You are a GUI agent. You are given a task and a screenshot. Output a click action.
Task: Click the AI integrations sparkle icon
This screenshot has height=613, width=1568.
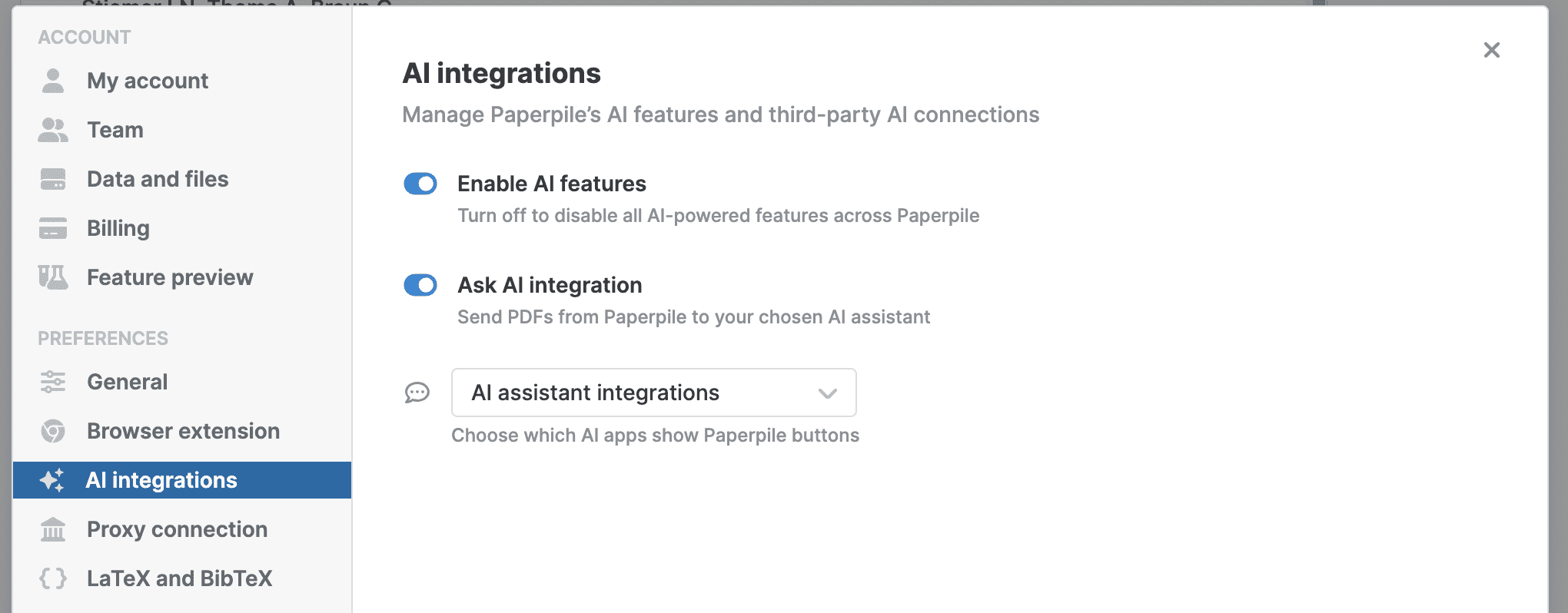[x=52, y=480]
